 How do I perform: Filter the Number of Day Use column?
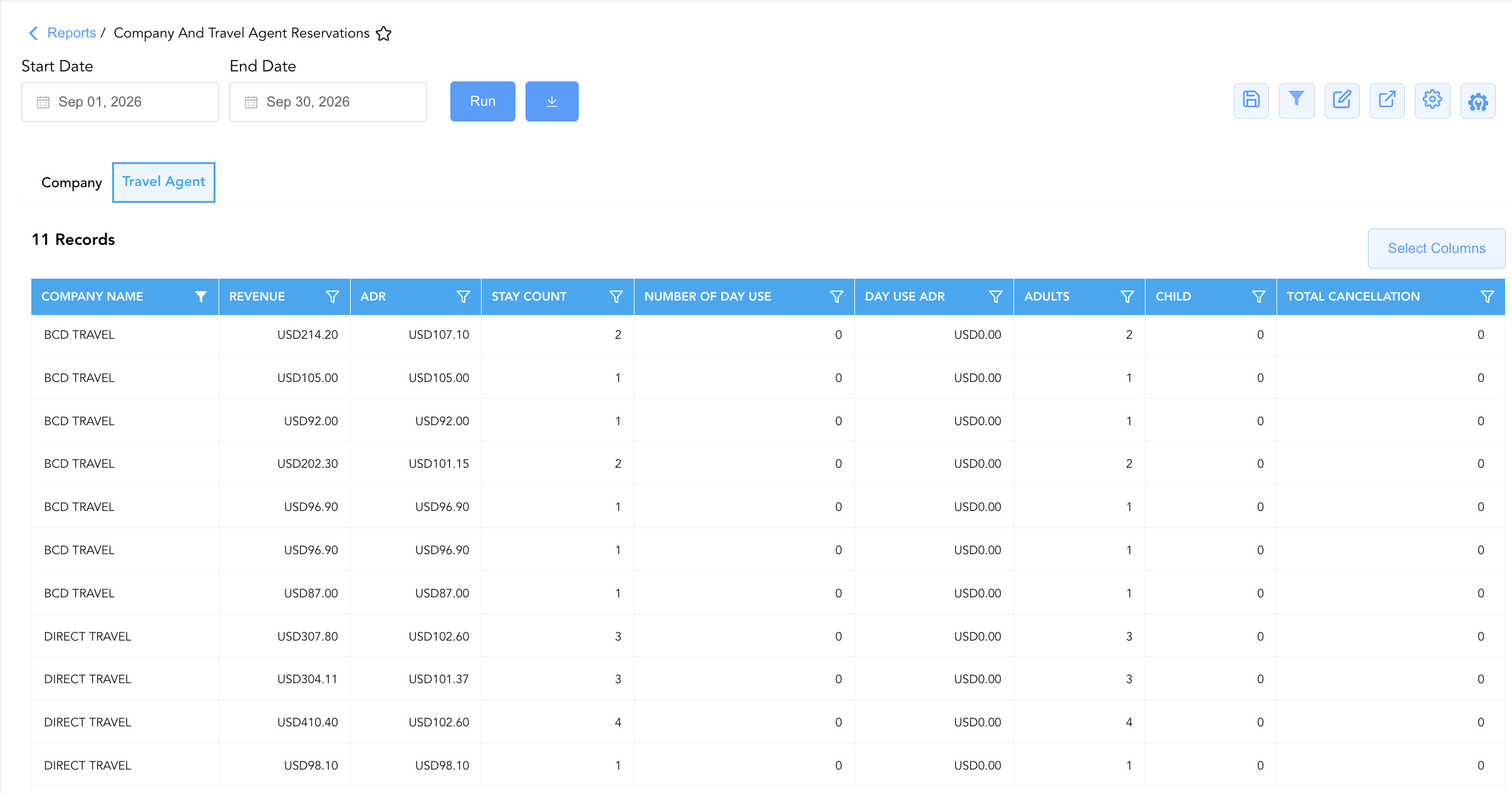pyautogui.click(x=837, y=297)
